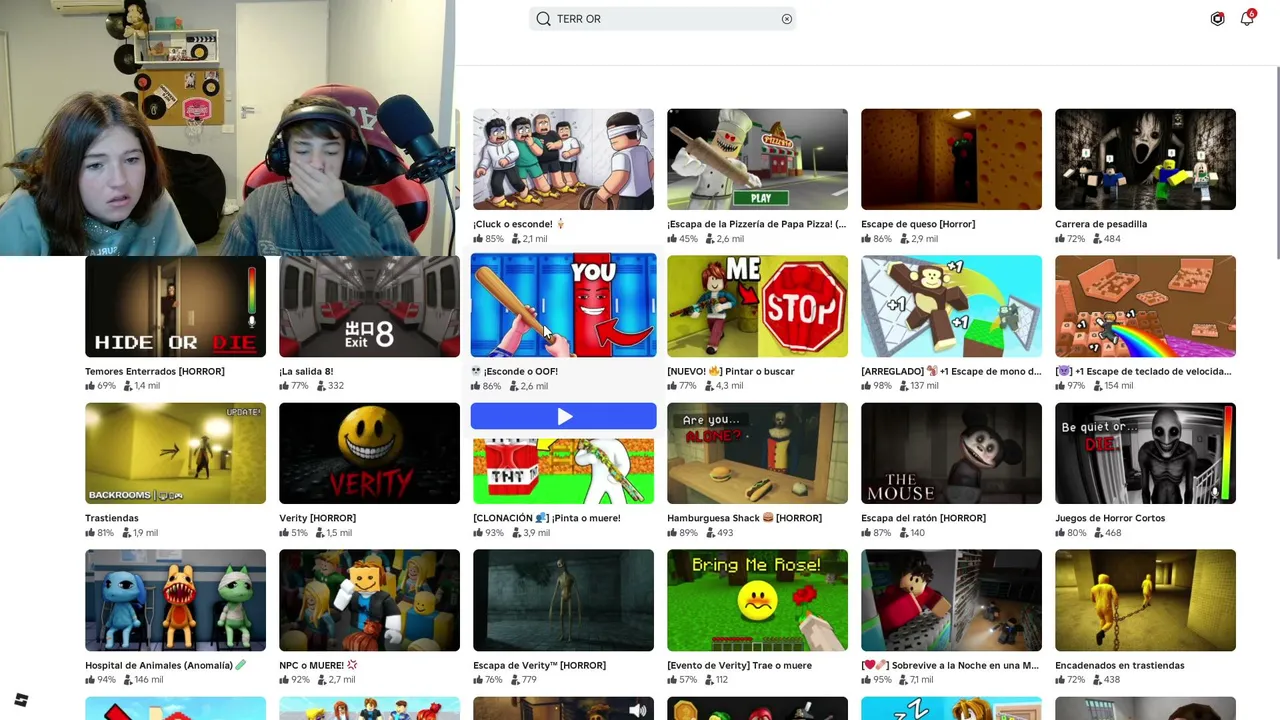Open the Pintar o buscar STOP sign thumbnail
The height and width of the screenshot is (720, 1280).
point(757,306)
